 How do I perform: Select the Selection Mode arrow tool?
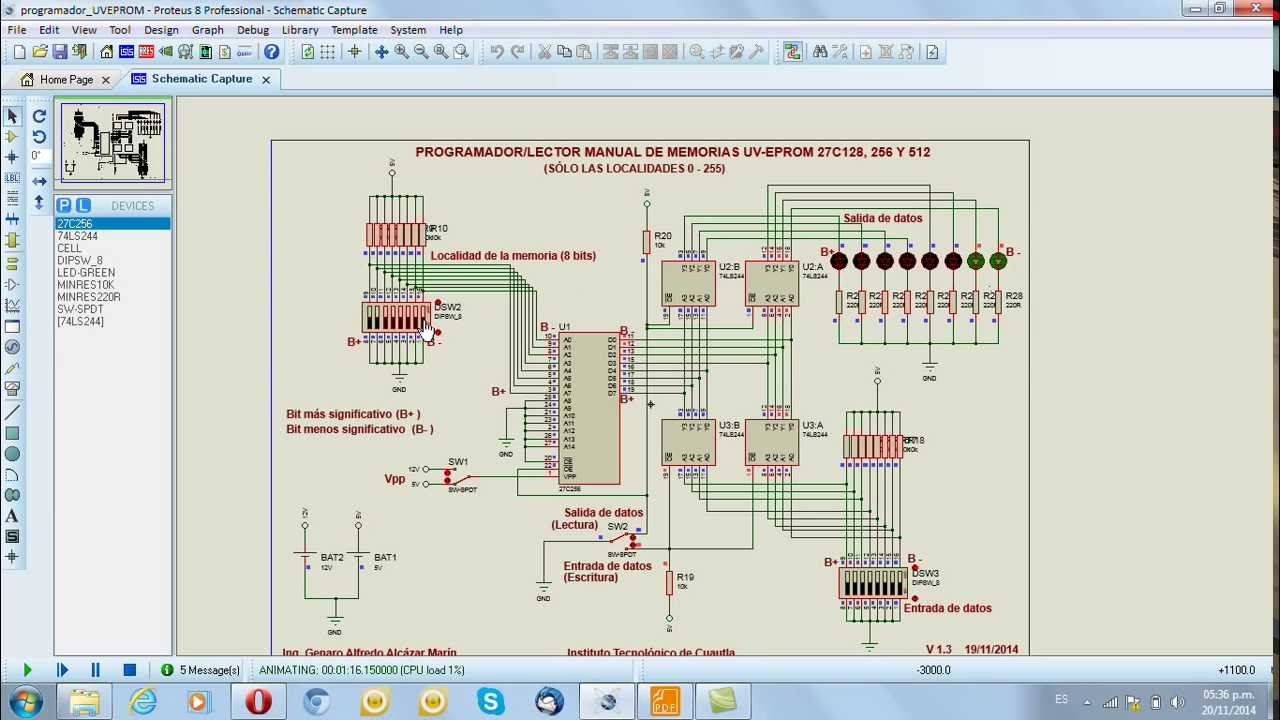pyautogui.click(x=12, y=116)
